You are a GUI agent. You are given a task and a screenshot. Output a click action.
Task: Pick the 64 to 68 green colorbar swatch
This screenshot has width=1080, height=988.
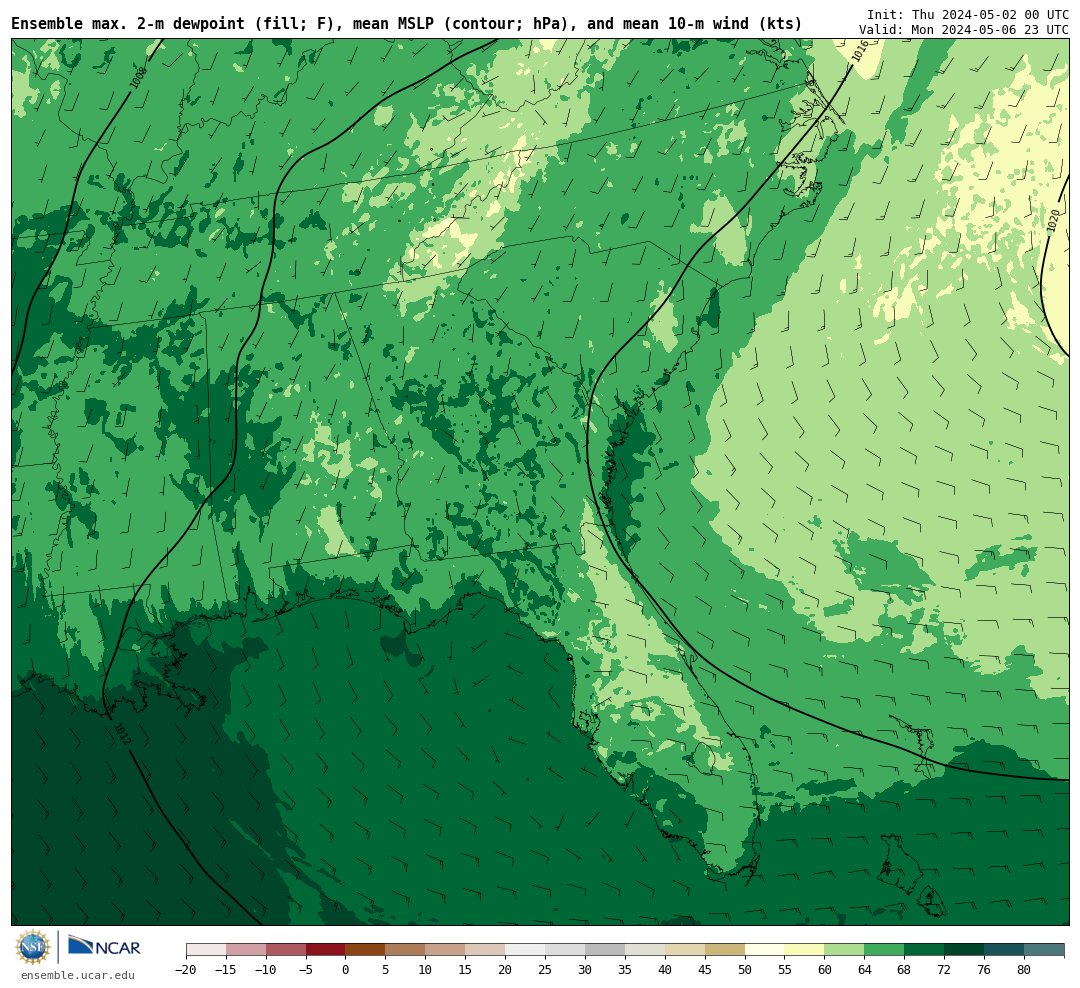pyautogui.click(x=885, y=950)
